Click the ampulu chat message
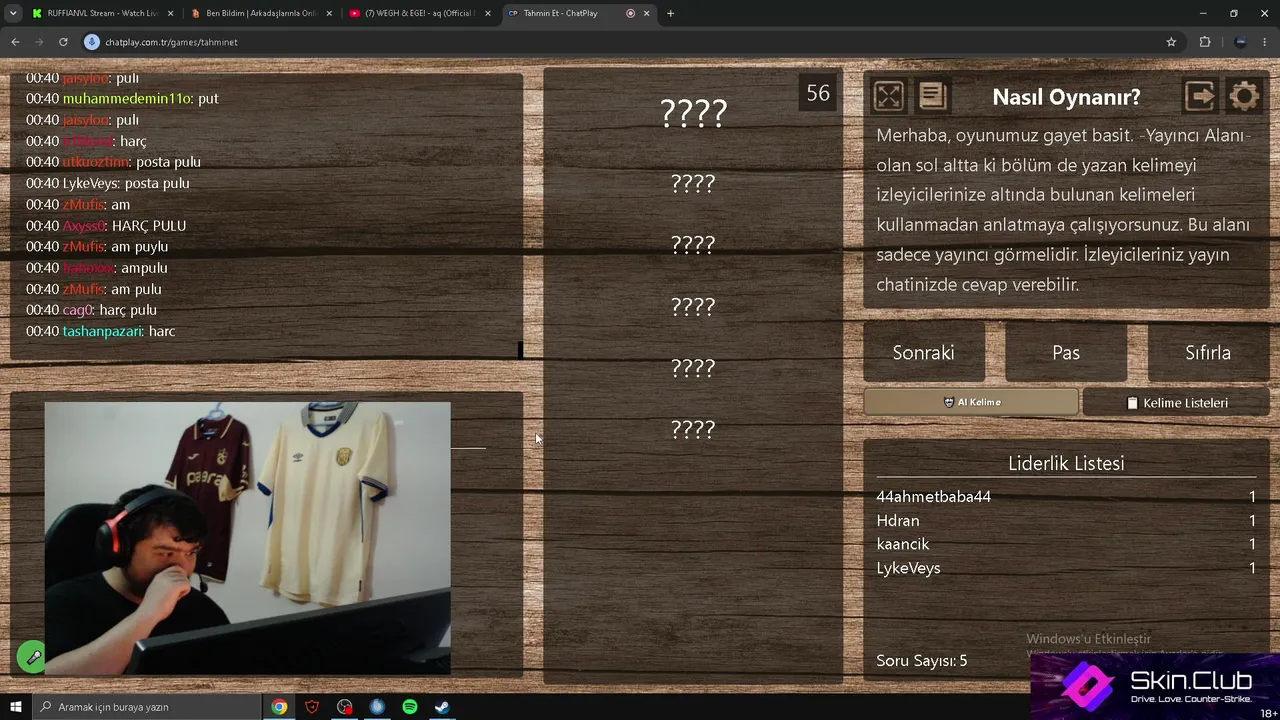 point(97,269)
